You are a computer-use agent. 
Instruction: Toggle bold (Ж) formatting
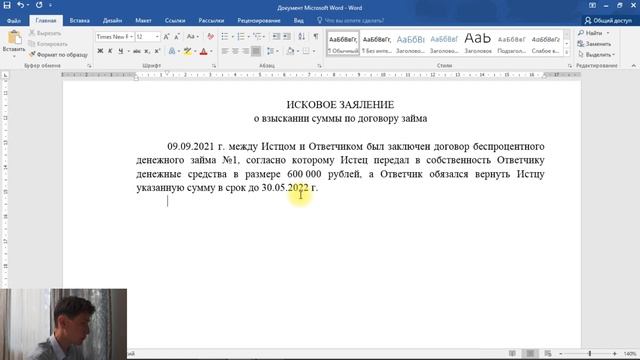100,51
